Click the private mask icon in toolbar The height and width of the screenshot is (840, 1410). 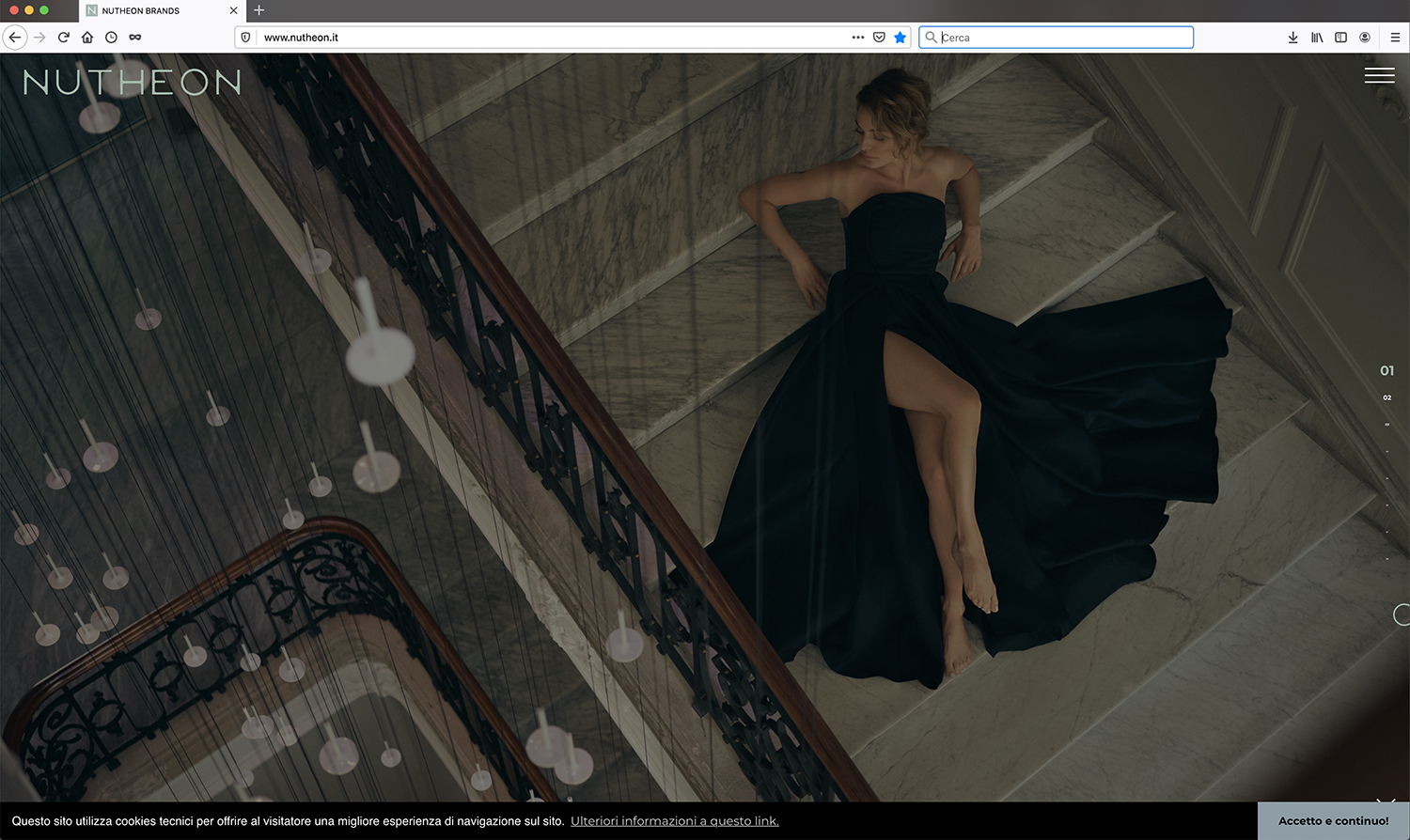[x=135, y=38]
